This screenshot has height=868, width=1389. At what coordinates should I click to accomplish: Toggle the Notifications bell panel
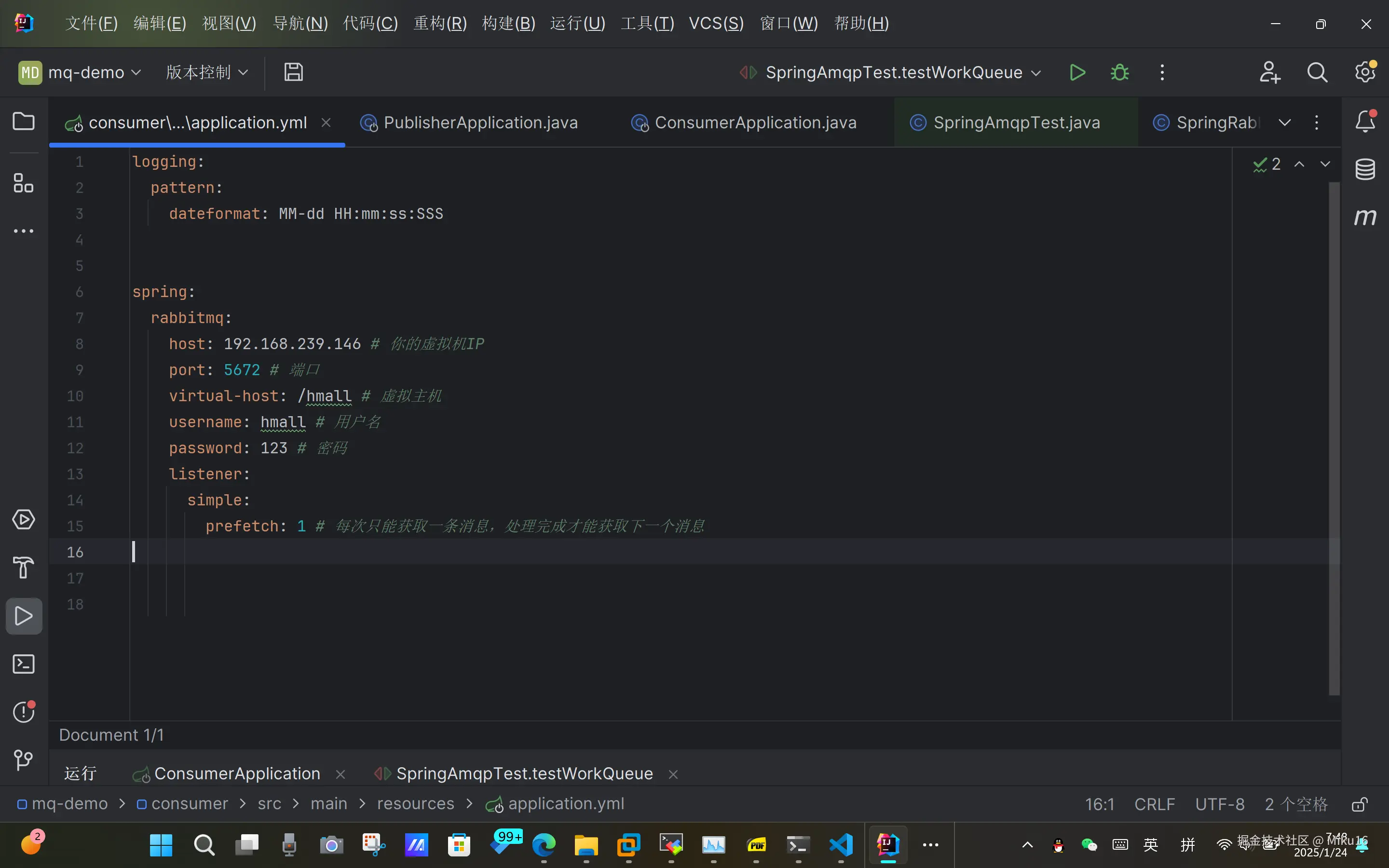[1365, 122]
